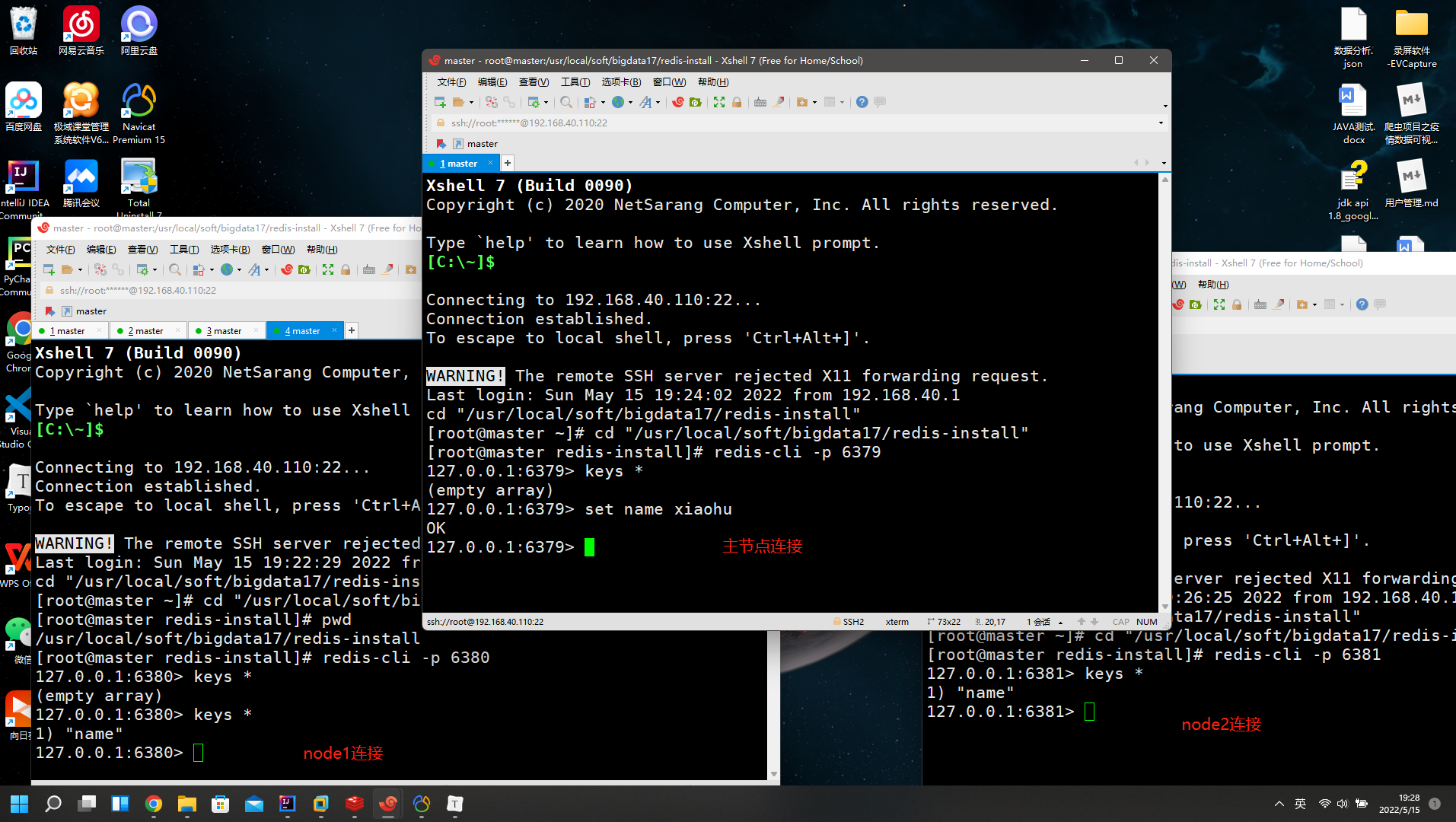Click Open Session folder icon in front Xshell
This screenshot has height=822, width=1456.
tap(458, 102)
